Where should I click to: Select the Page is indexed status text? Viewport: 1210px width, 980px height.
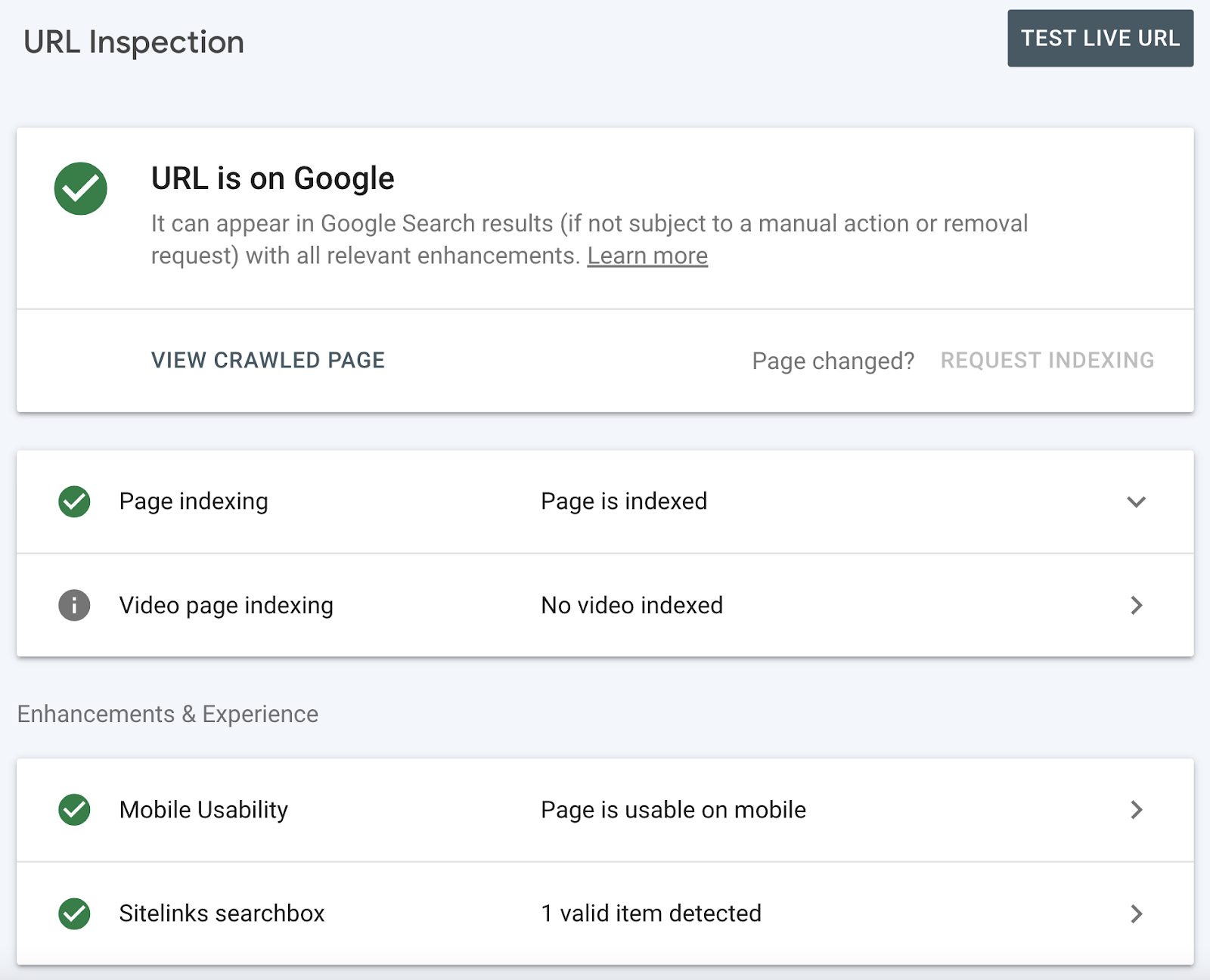(x=623, y=501)
